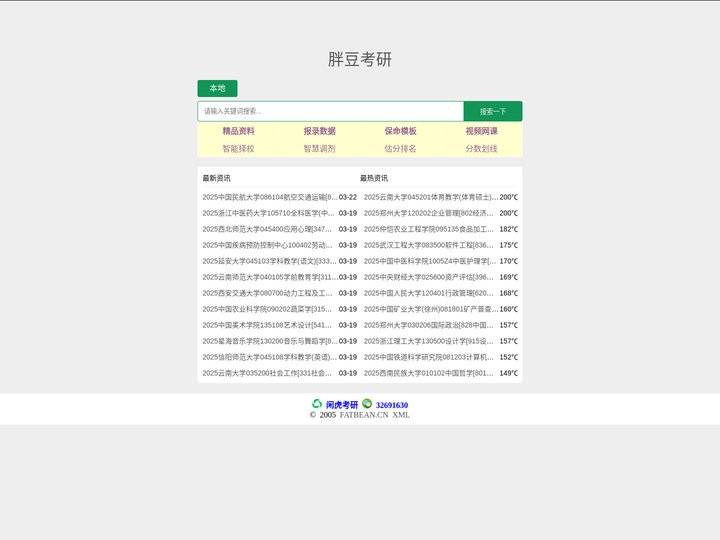The width and height of the screenshot is (720, 540).
Task: Open 2025西安交通大学080700动力工程 article
Action: click(267, 293)
